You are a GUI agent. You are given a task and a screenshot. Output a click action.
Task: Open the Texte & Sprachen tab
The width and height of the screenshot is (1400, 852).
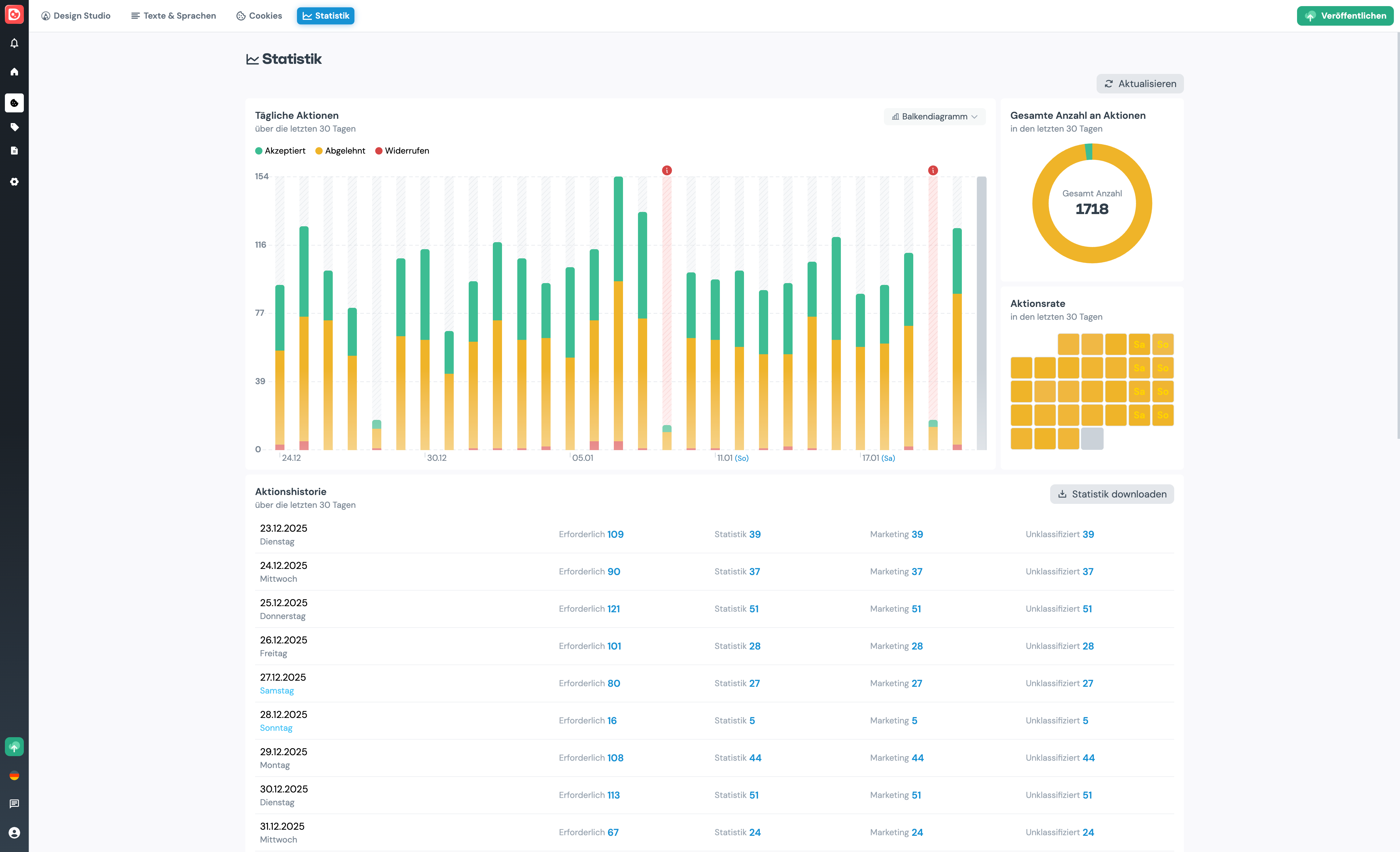(x=173, y=16)
